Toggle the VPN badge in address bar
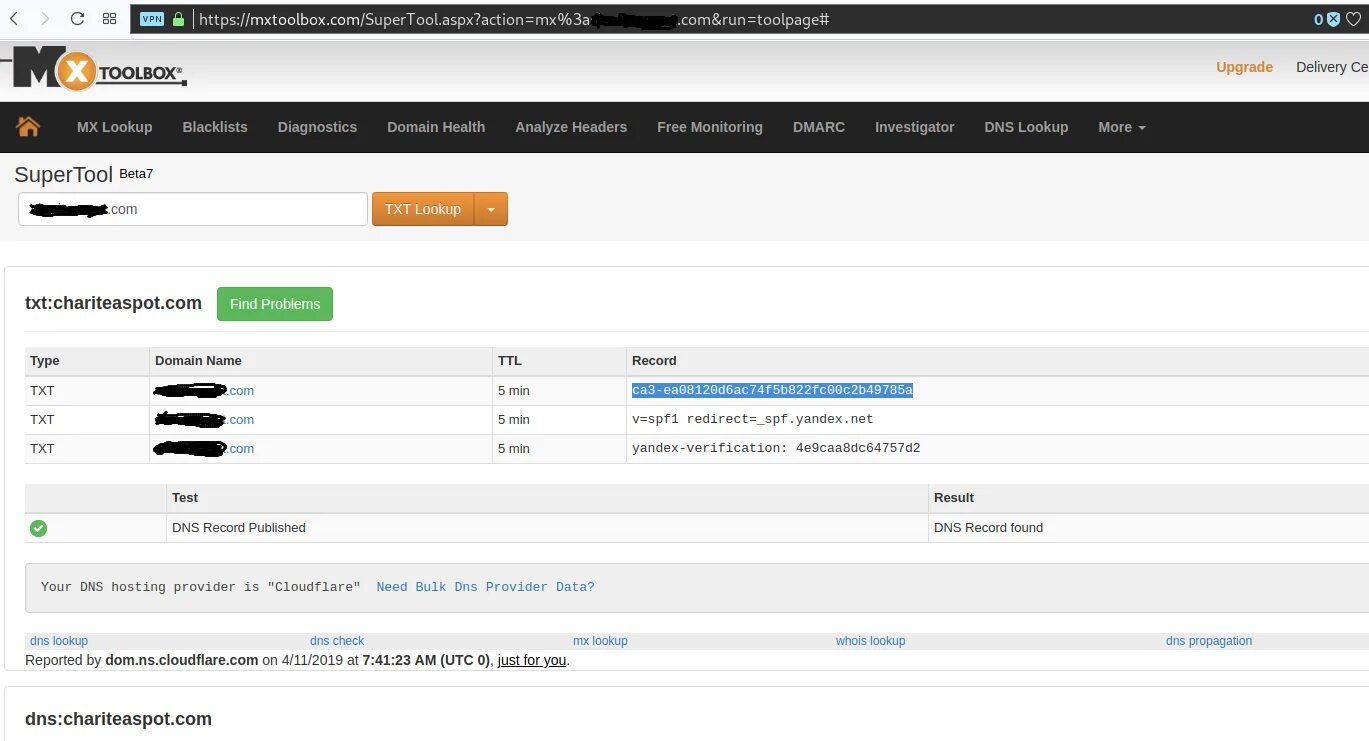 (x=152, y=19)
